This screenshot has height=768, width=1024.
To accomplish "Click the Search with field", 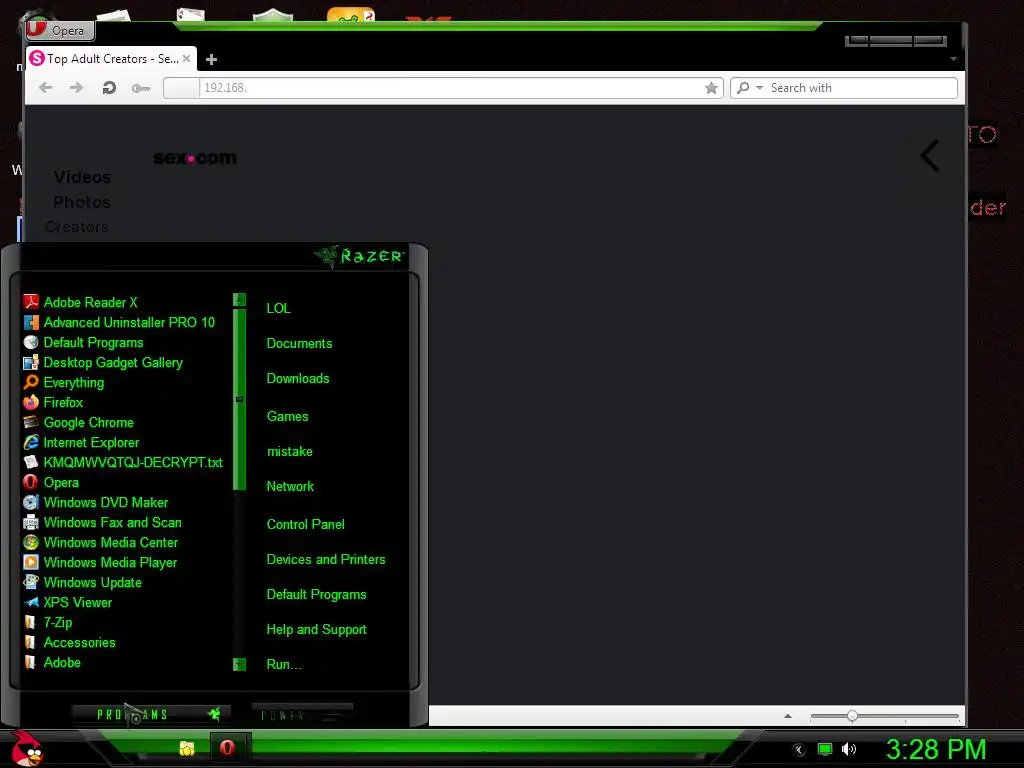I will [x=862, y=88].
